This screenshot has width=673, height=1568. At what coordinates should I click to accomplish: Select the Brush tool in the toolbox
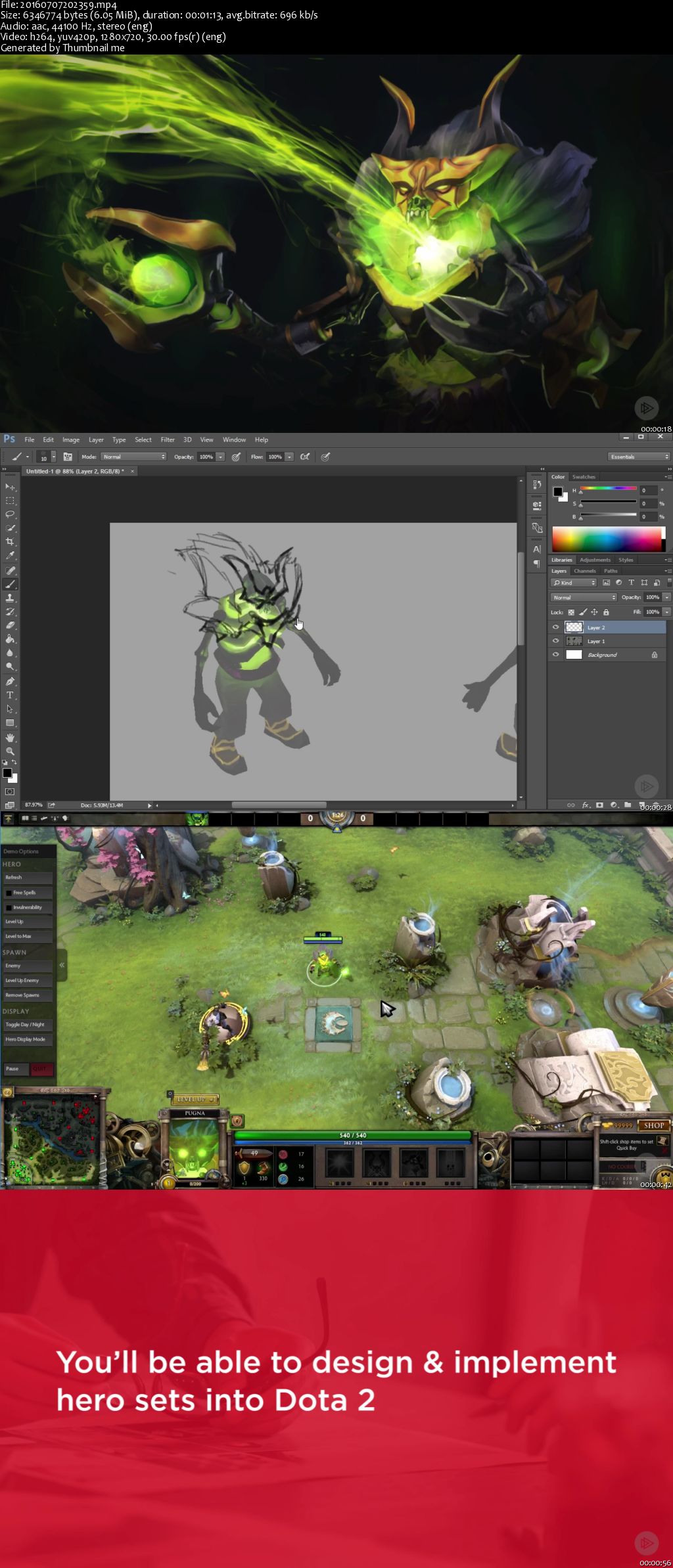(10, 584)
